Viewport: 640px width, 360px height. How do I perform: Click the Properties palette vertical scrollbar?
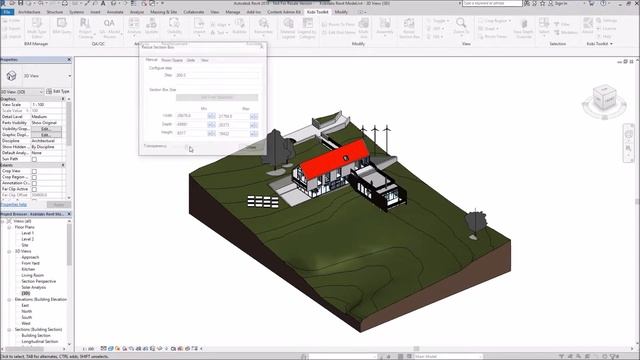[69, 124]
